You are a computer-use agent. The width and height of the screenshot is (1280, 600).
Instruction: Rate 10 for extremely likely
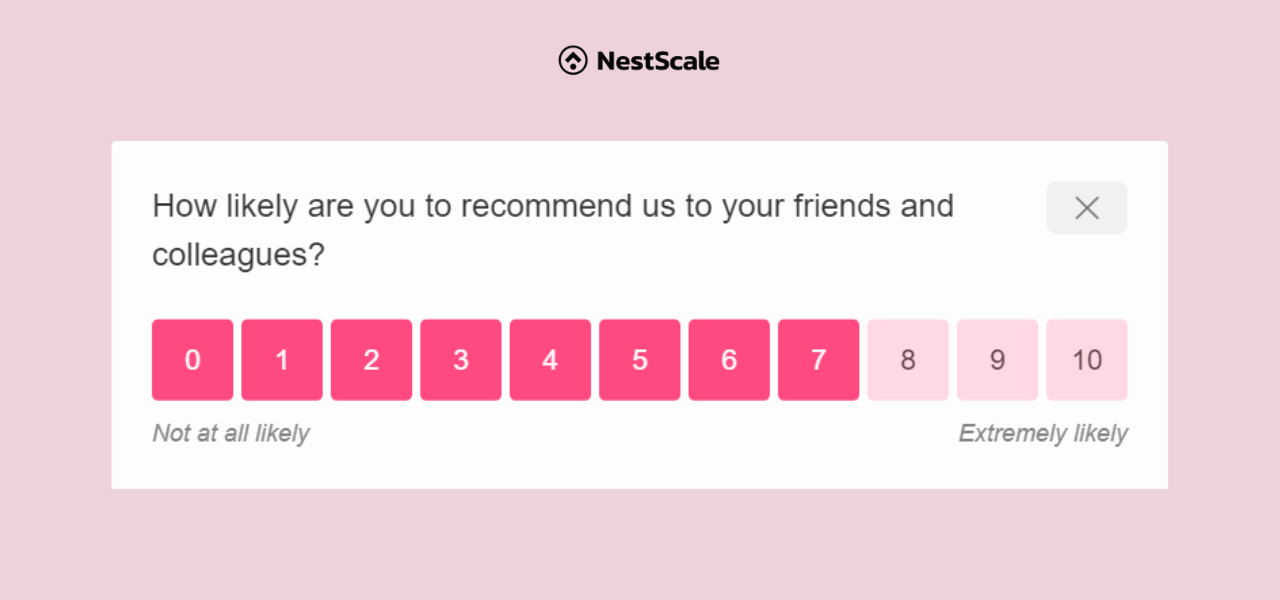coord(1087,360)
